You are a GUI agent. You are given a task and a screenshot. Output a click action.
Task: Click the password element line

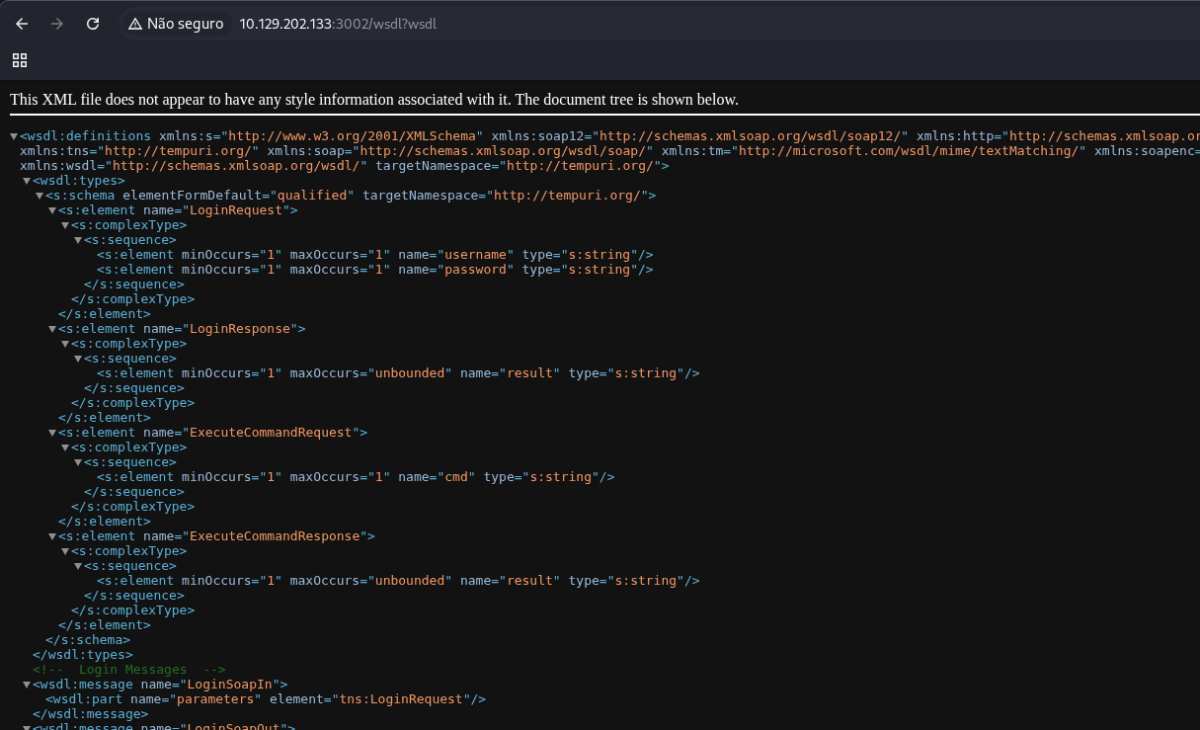coord(375,270)
